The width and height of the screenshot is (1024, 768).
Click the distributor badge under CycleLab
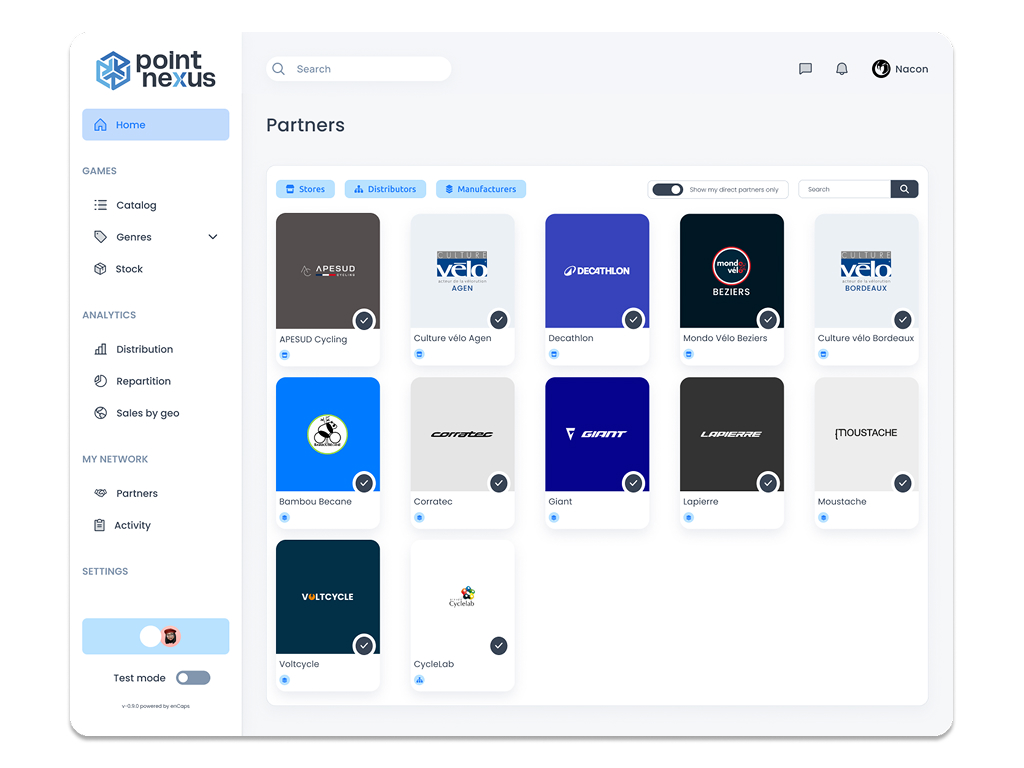[x=419, y=680]
